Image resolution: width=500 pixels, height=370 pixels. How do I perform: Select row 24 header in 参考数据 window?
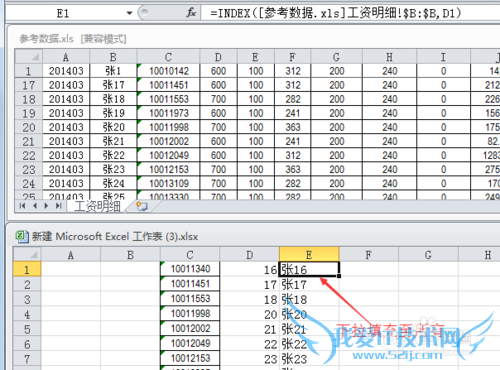tap(29, 184)
